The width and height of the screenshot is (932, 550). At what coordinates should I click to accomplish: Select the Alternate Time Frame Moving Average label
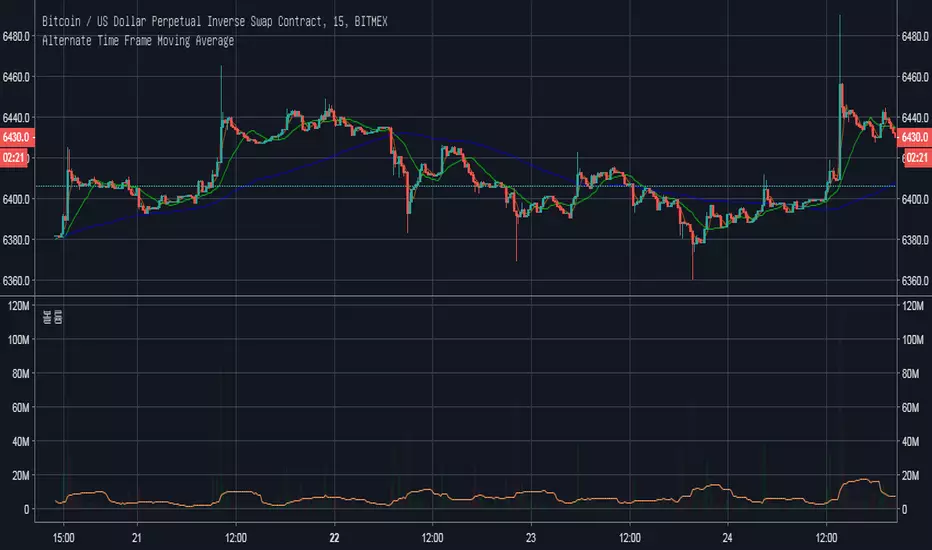pos(138,40)
